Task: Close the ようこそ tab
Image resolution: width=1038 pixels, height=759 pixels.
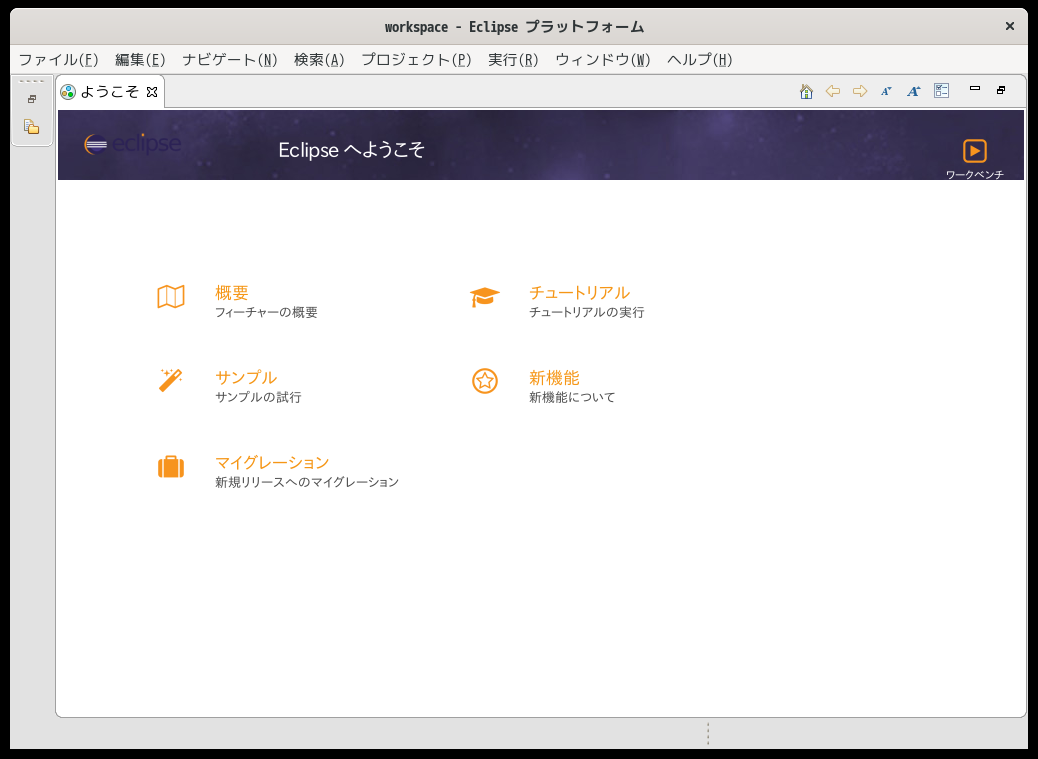Action: (152, 92)
